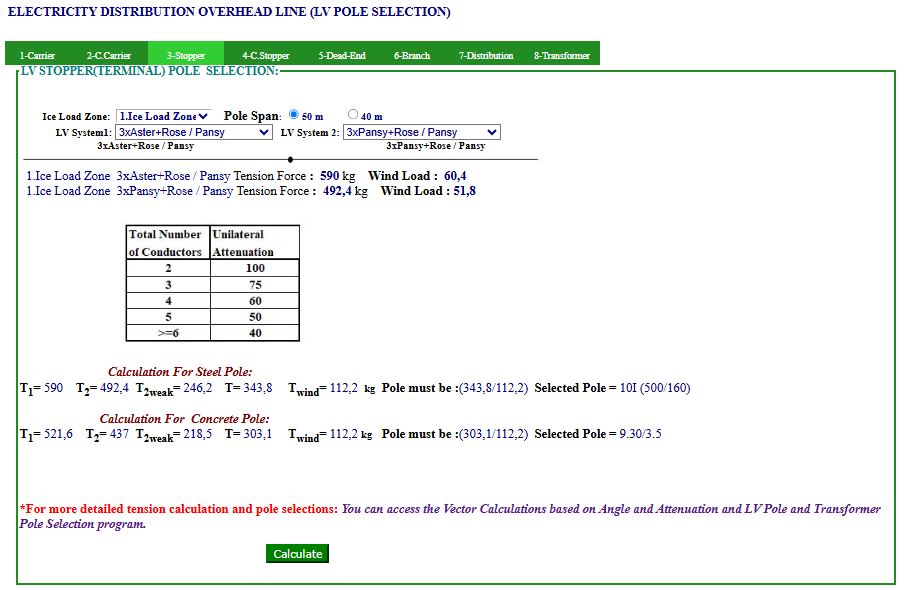Go to the 5-Dead-End tab
This screenshot has width=916, height=590.
point(342,55)
